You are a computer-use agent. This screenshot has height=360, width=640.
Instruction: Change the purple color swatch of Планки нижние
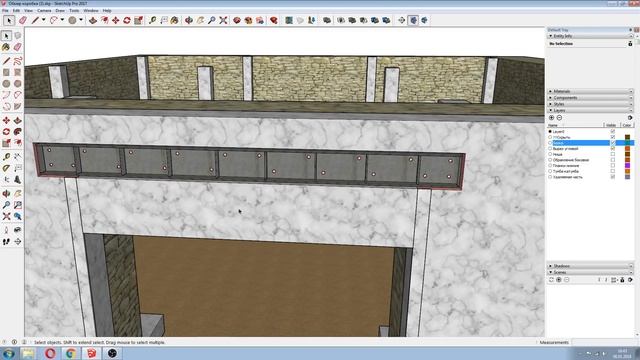tap(627, 166)
